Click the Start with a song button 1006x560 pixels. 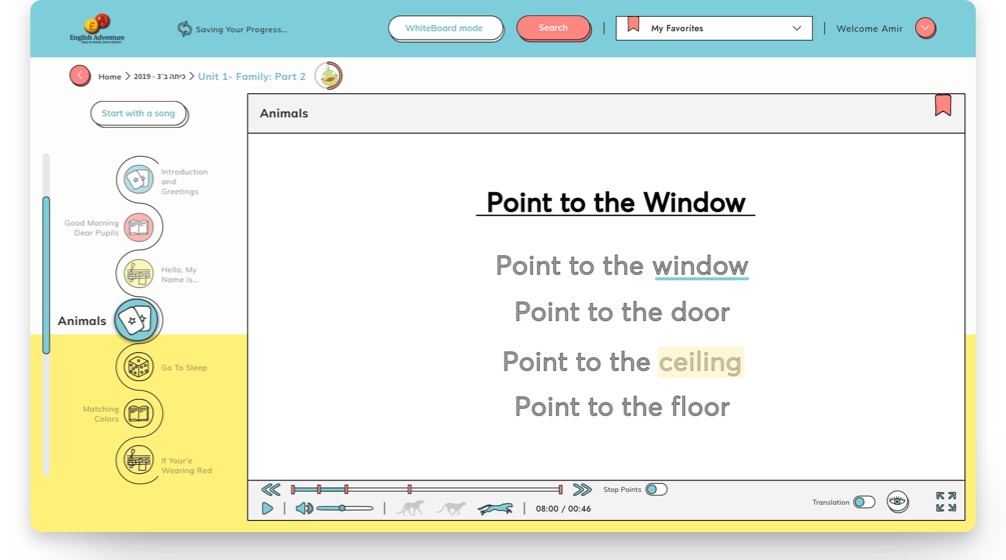(139, 114)
